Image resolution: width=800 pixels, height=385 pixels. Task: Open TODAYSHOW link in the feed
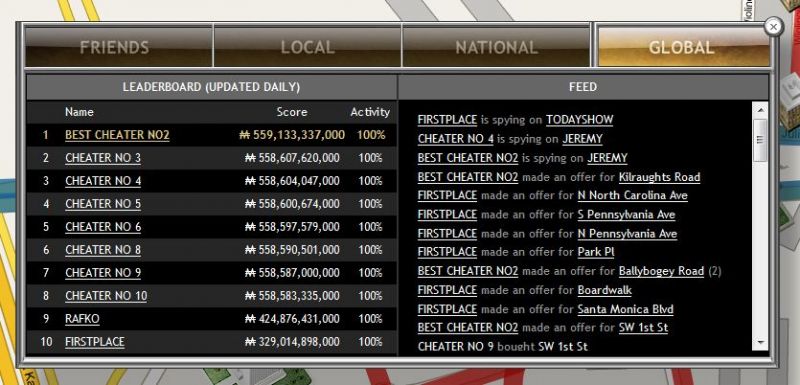point(580,120)
